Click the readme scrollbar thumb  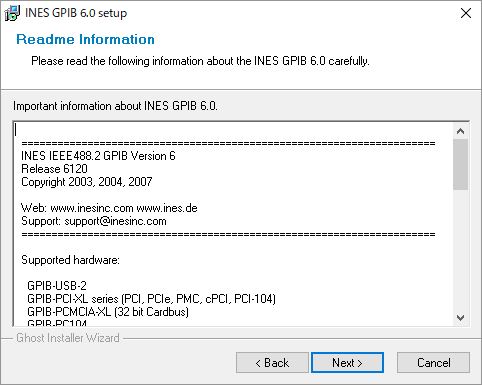point(460,164)
